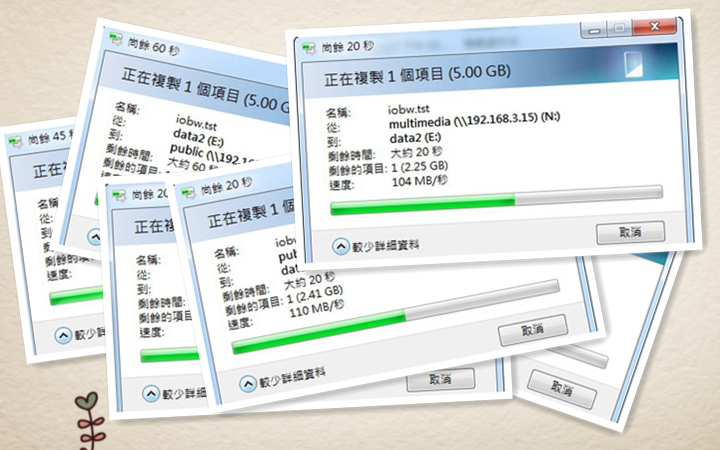Viewport: 720px width, 450px height.
Task: Click the progress bar of the 110 MB/秒 dialog
Action: click(395, 317)
